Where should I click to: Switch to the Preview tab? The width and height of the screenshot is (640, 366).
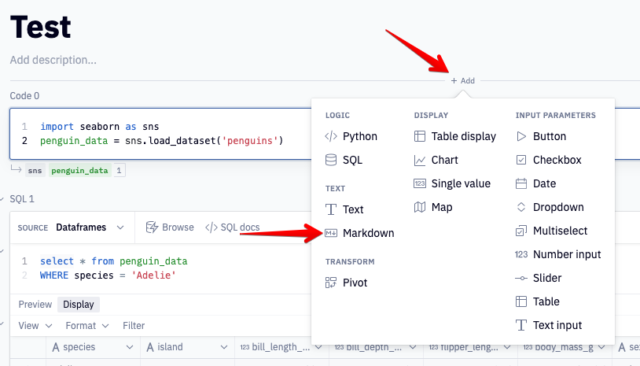click(x=35, y=304)
